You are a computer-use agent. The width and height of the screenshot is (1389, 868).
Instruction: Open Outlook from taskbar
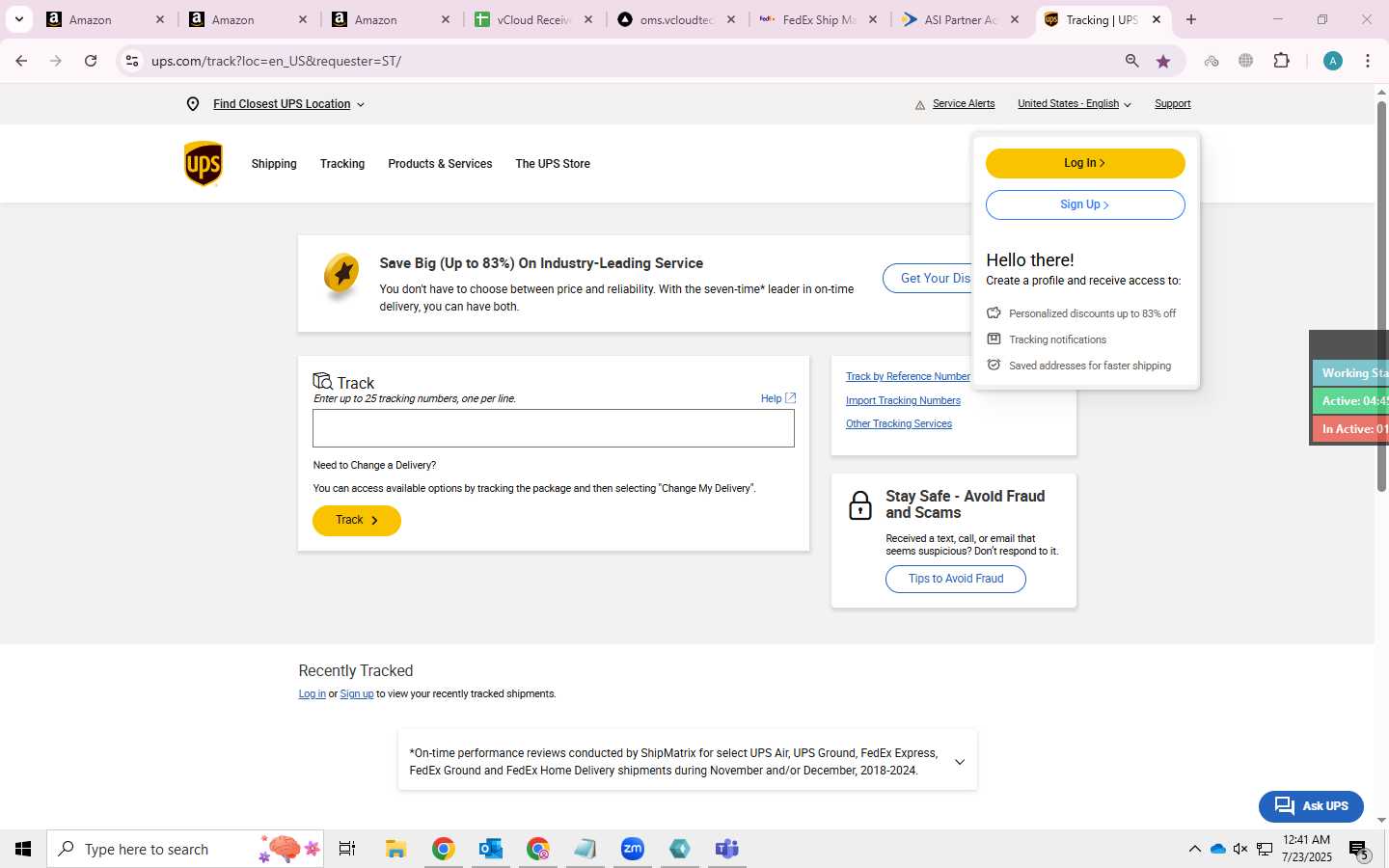(490, 849)
